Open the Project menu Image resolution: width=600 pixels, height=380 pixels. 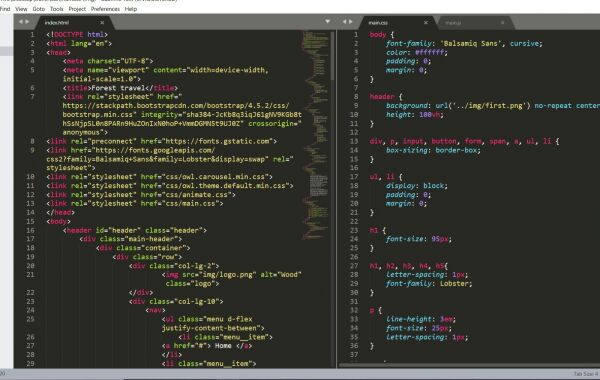point(77,9)
